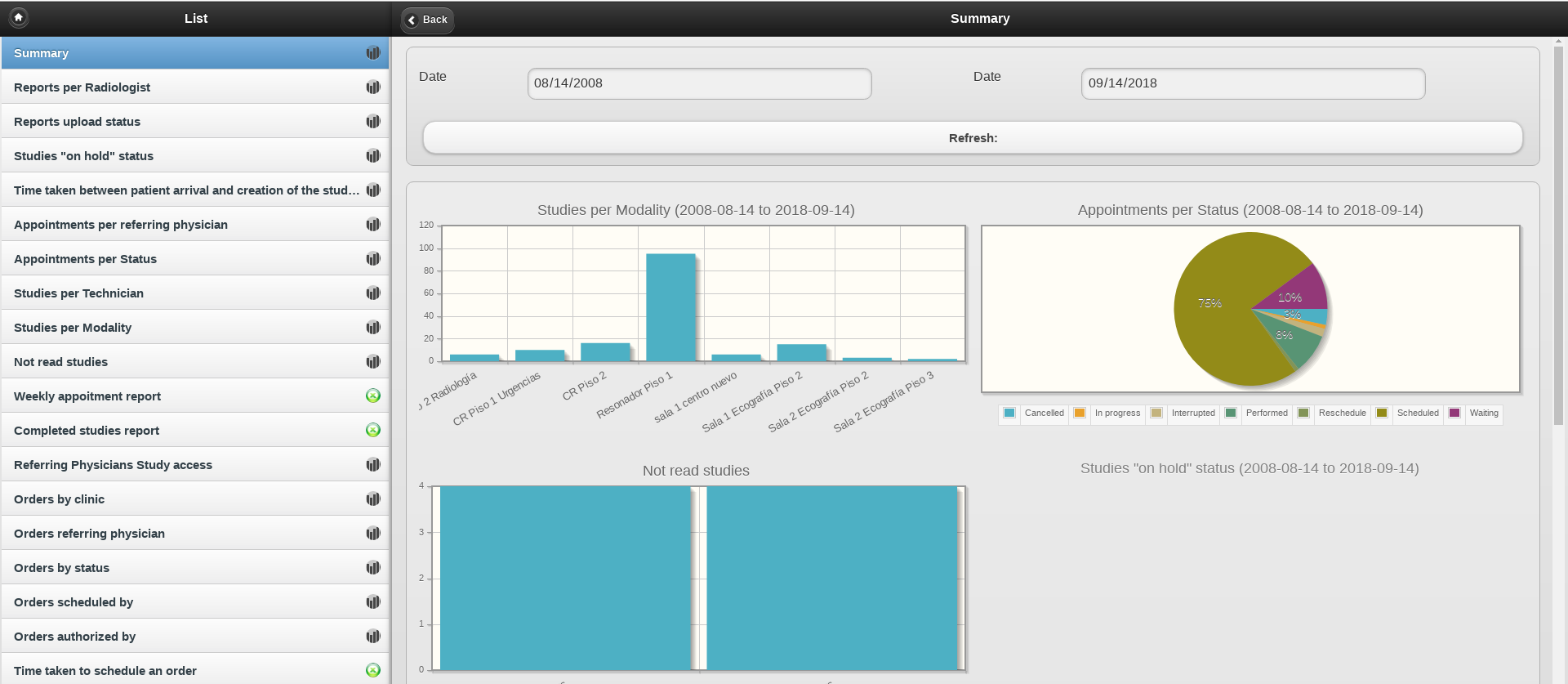Click chart icon beside Studies per Technician
1568x684 pixels.
(373, 293)
